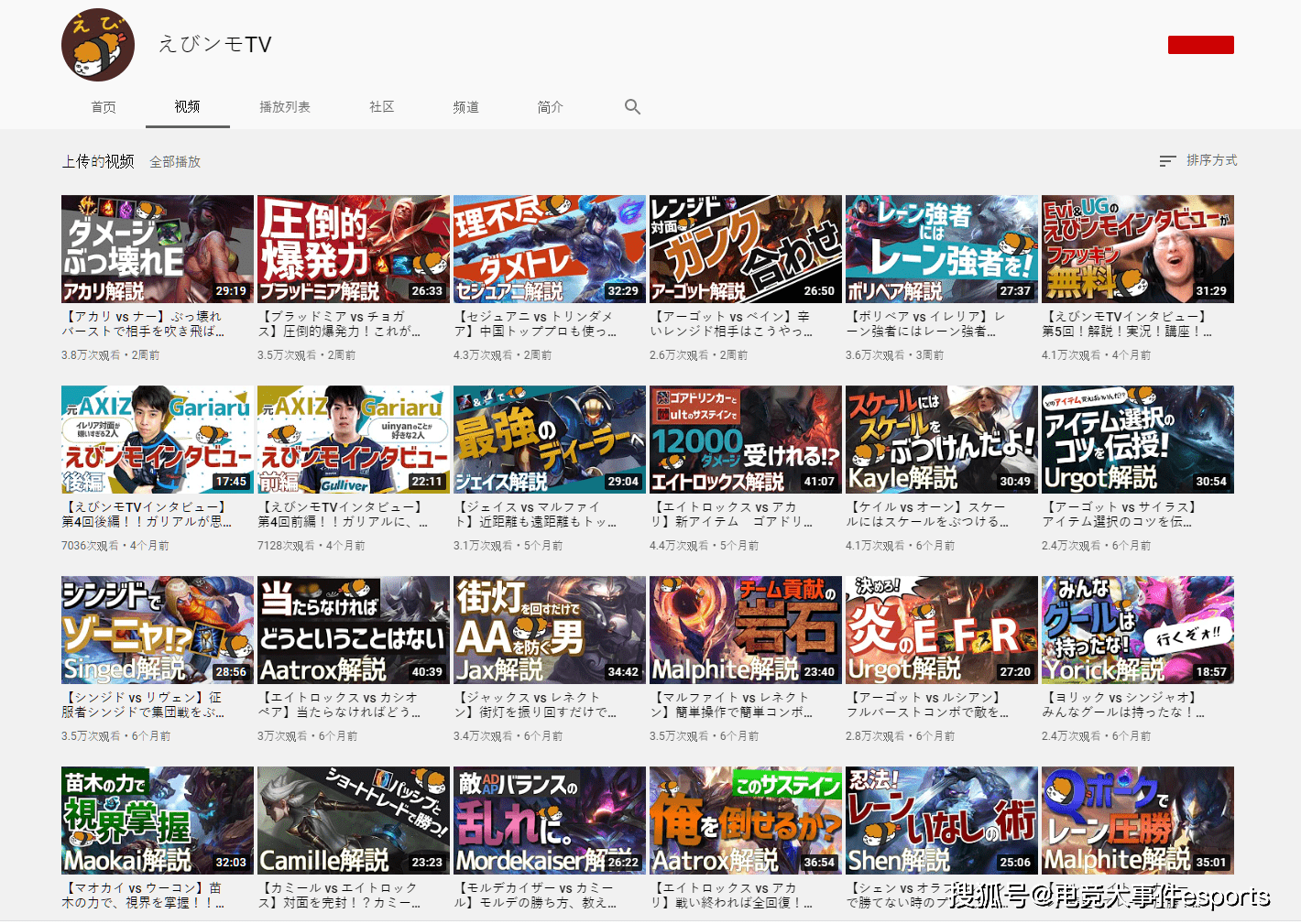Image resolution: width=1301 pixels, height=924 pixels.
Task: Open the エイトロックス解説 41:07 thumbnail
Action: (x=746, y=440)
